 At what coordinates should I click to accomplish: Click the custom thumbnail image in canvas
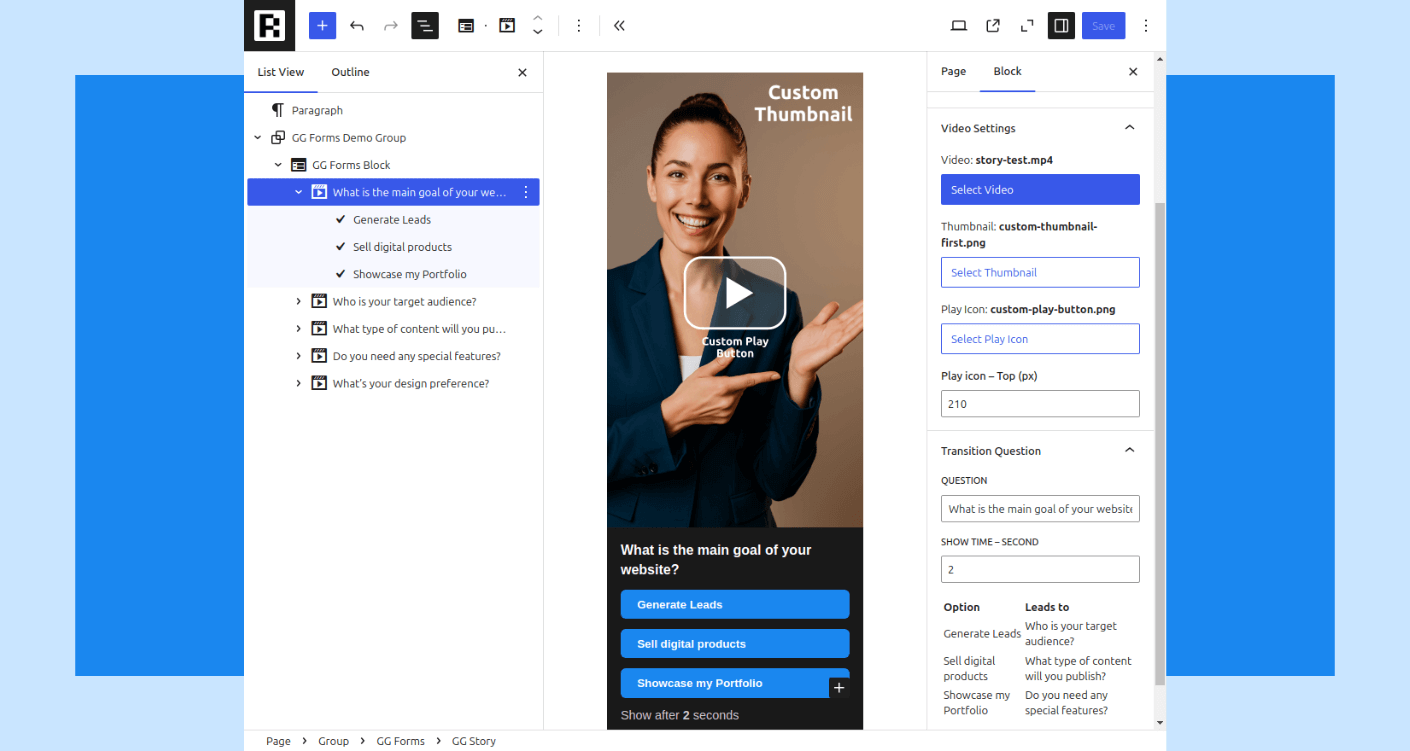point(735,300)
